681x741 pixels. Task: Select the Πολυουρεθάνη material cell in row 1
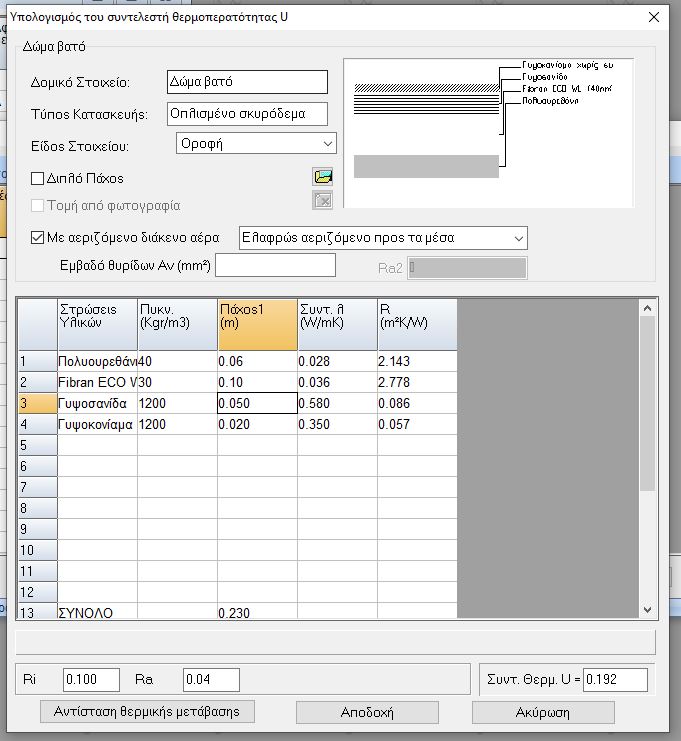tap(97, 361)
